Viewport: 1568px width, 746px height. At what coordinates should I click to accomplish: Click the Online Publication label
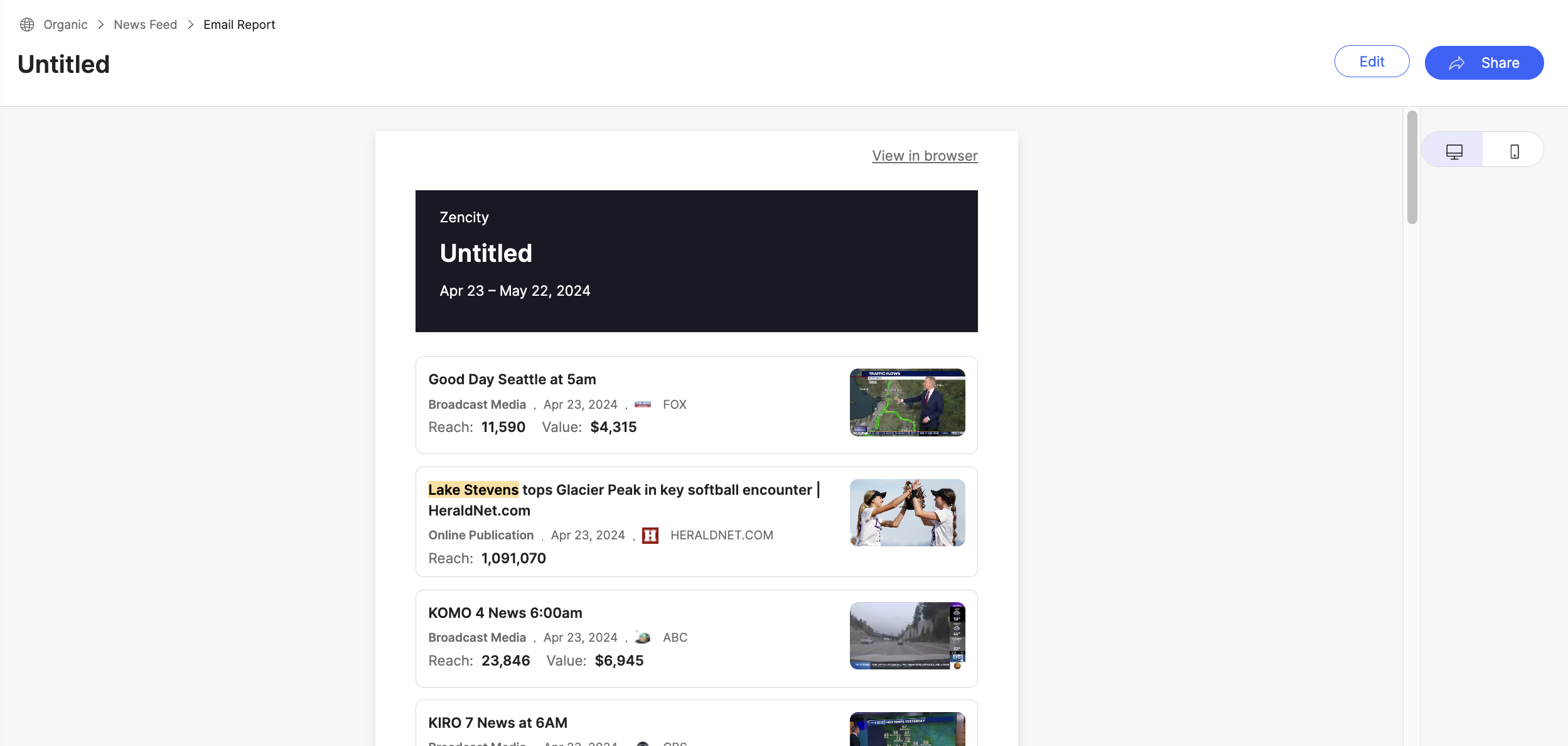[x=481, y=535]
